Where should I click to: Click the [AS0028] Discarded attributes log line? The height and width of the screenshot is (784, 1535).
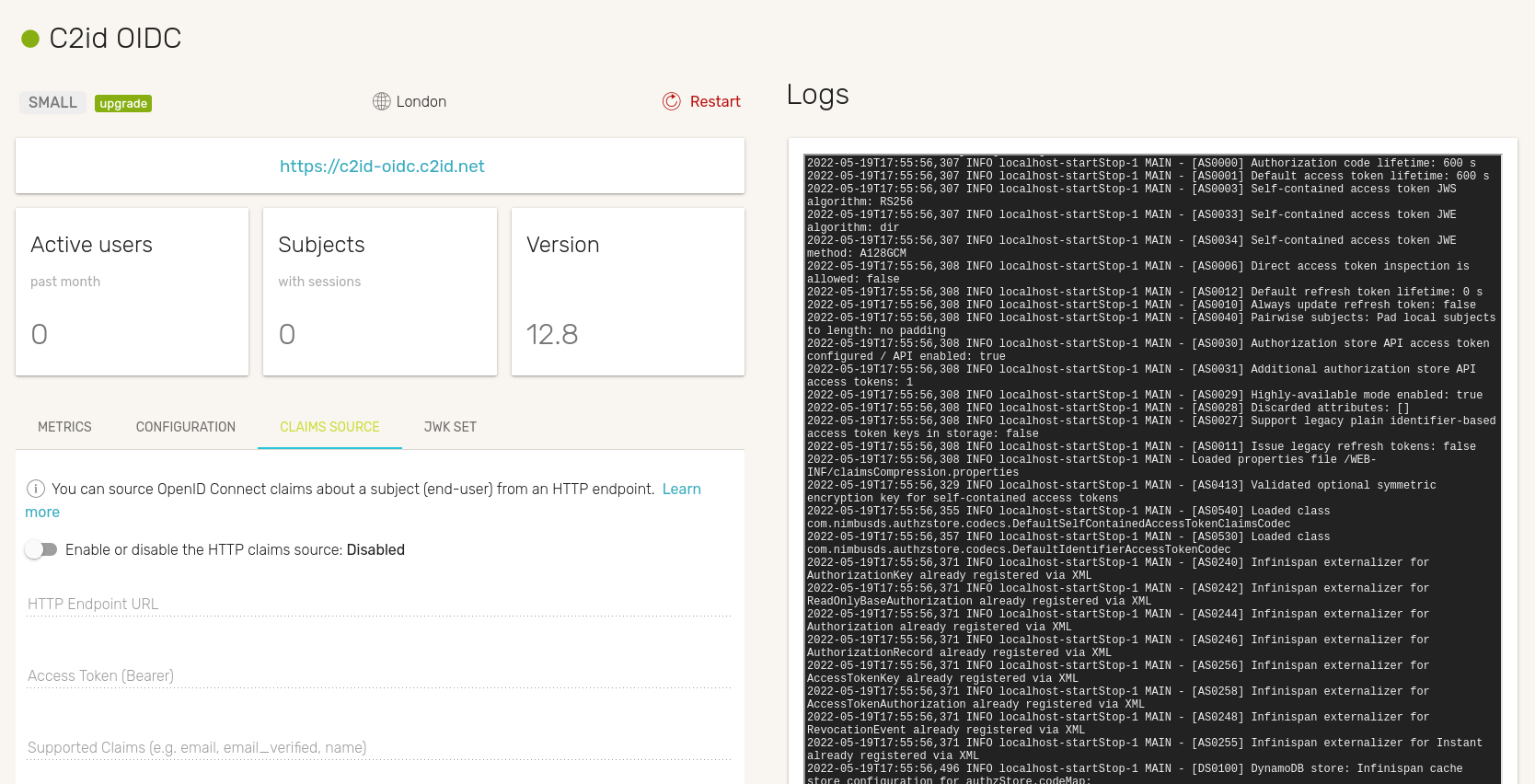tap(1108, 408)
